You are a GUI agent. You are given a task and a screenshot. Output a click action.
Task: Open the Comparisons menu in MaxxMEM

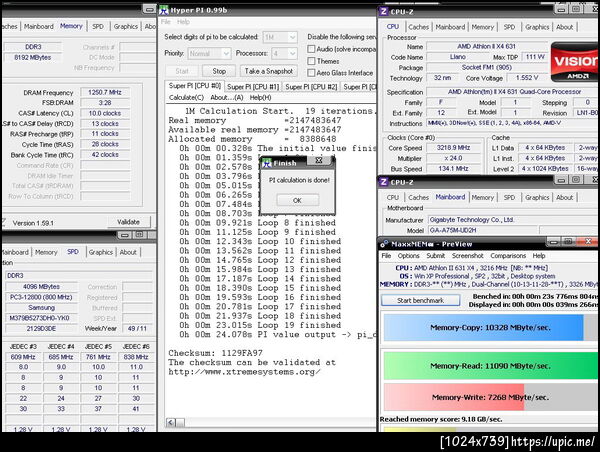pos(508,256)
